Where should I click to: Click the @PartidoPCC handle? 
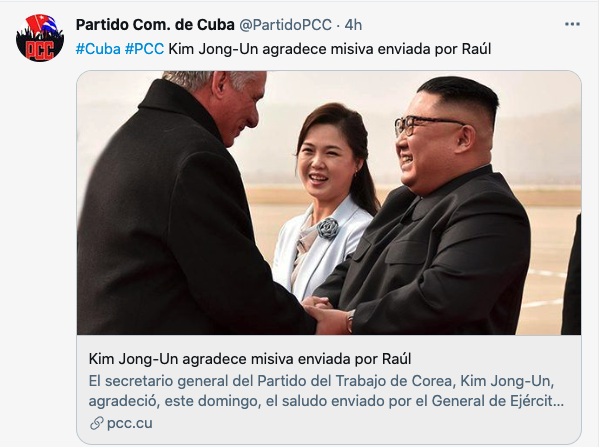[x=285, y=25]
